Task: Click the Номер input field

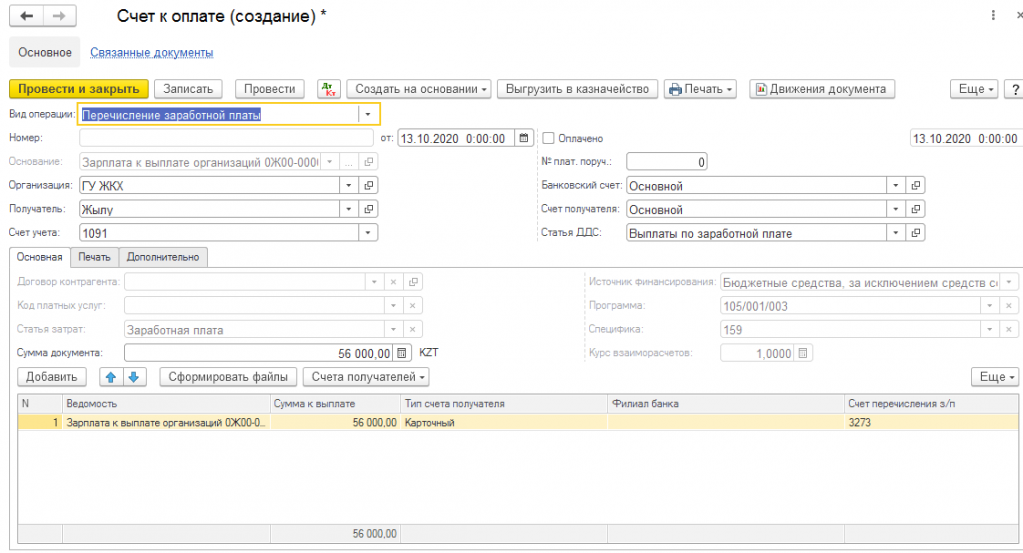Action: 228,138
